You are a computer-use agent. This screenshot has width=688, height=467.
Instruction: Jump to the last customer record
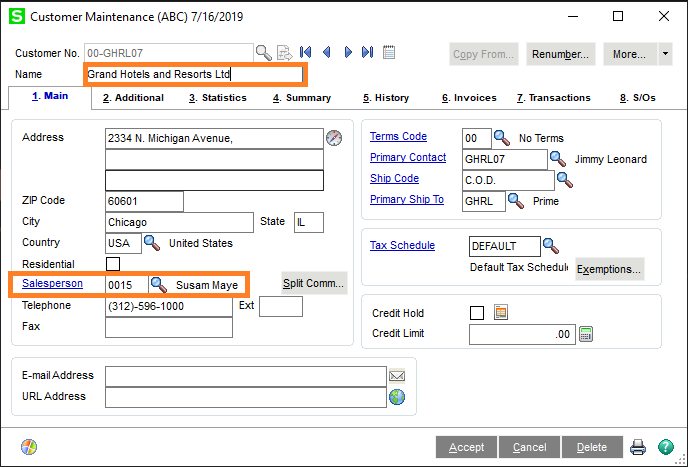coord(368,52)
